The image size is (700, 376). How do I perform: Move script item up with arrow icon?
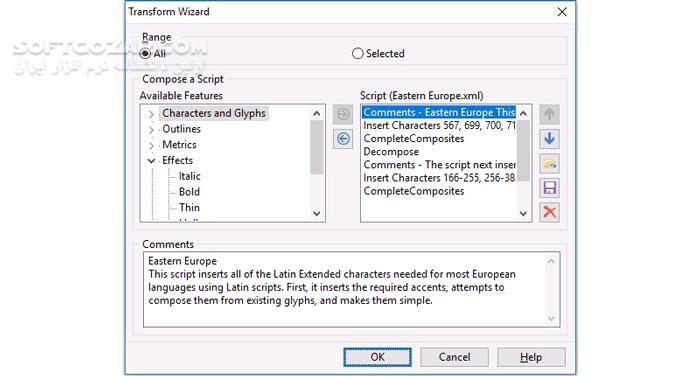point(550,114)
